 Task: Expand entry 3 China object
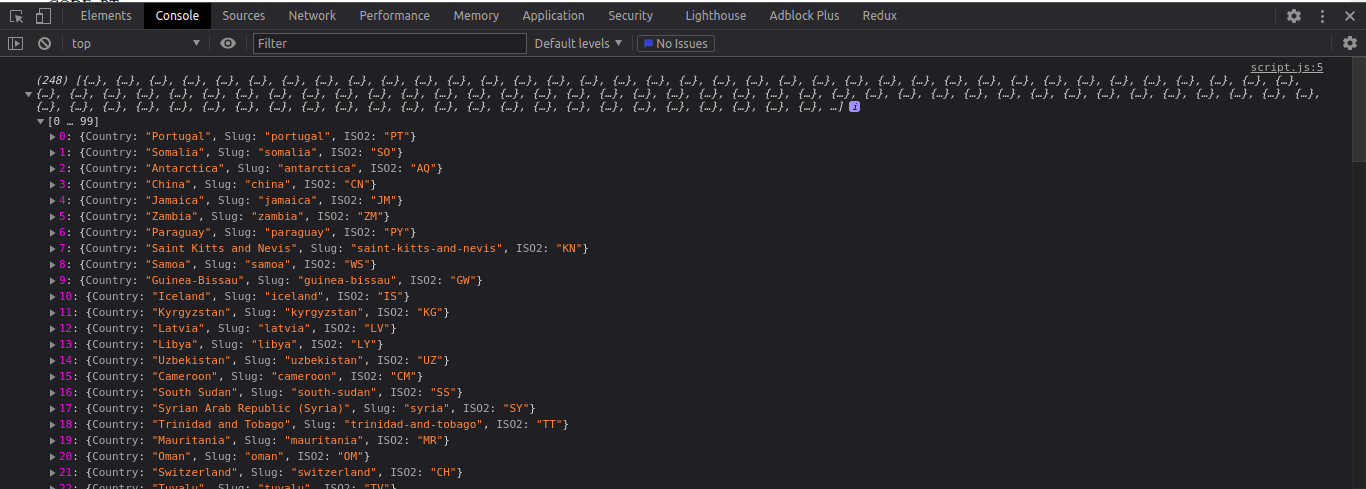point(52,184)
